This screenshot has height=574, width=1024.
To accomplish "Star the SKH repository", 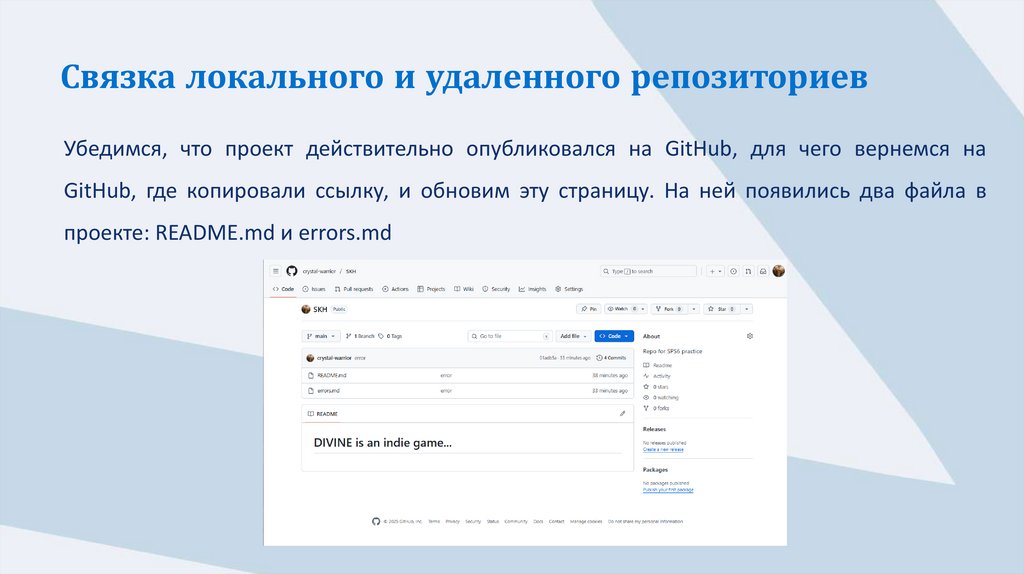I will coord(722,309).
